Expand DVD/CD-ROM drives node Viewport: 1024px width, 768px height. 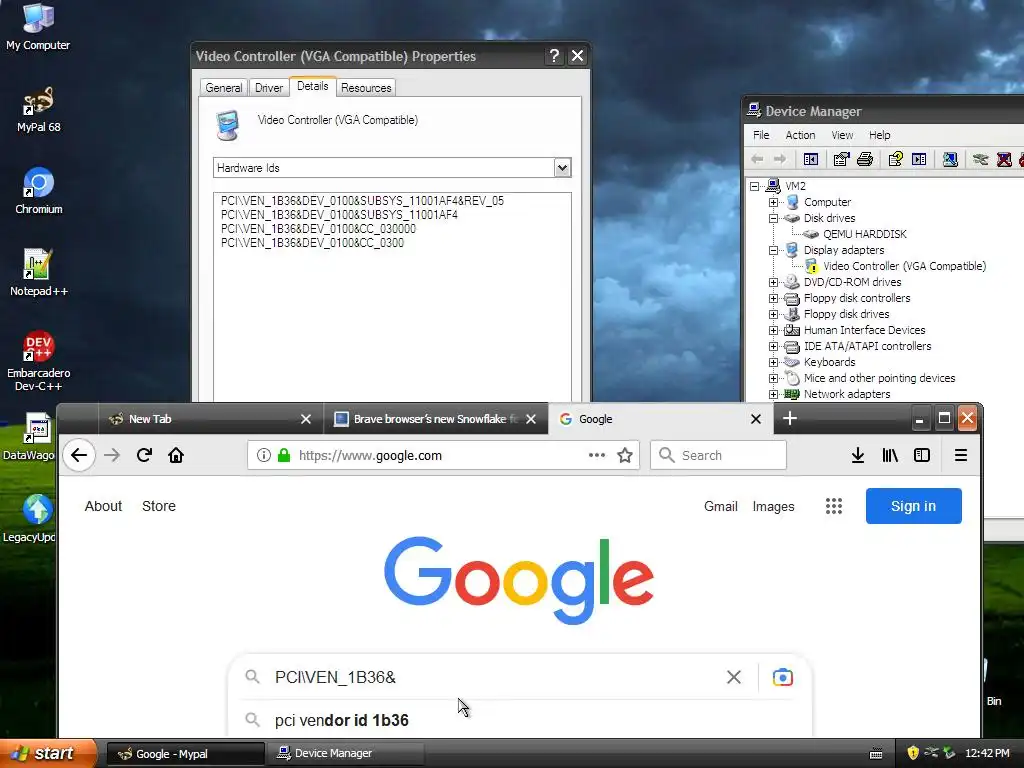(x=773, y=282)
